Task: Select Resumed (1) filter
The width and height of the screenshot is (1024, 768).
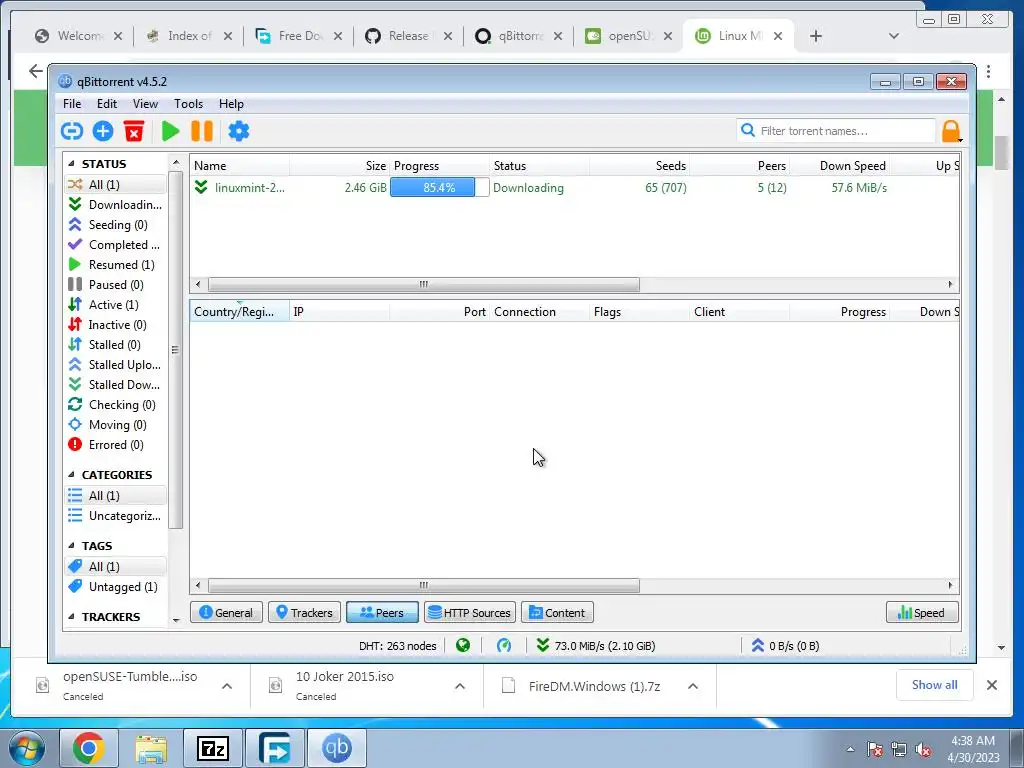Action: pyautogui.click(x=116, y=265)
